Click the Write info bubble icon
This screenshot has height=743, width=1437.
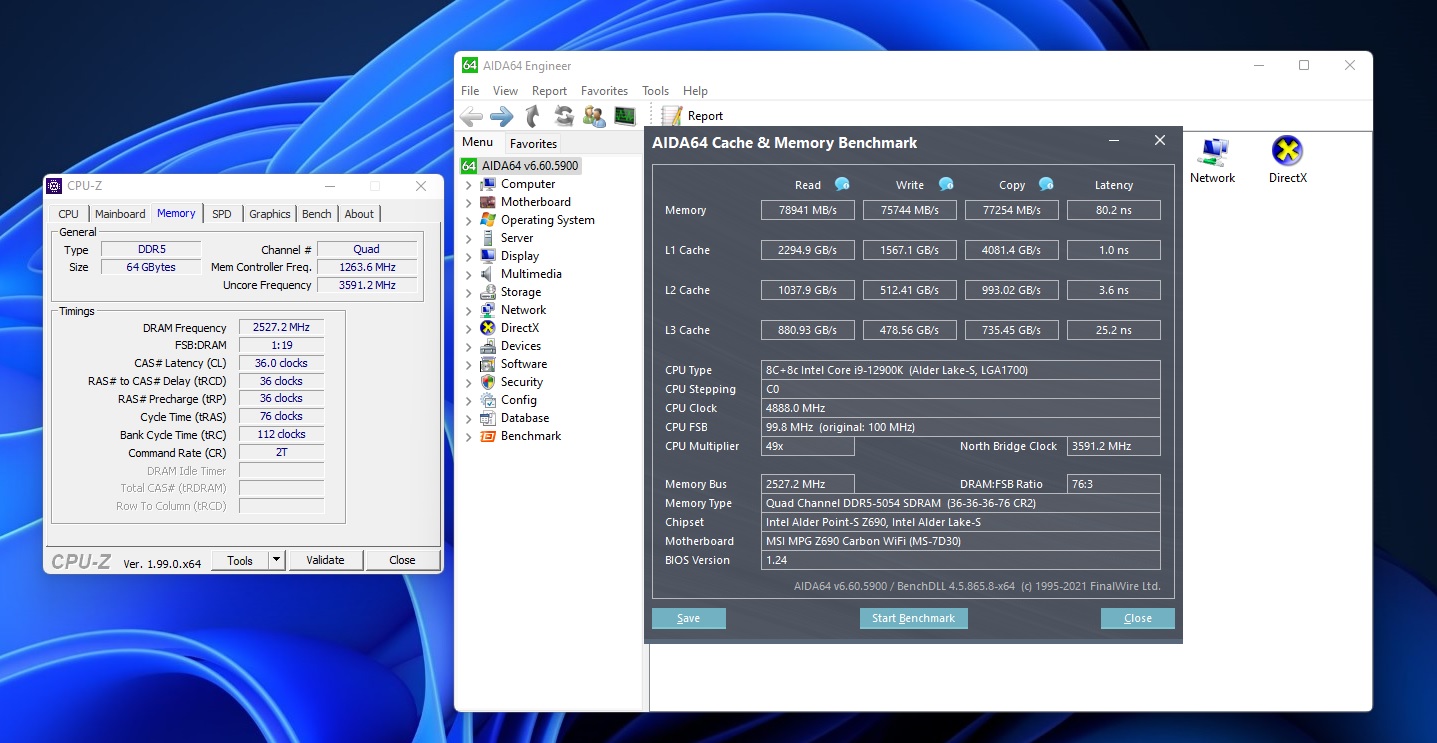pyautogui.click(x=945, y=184)
